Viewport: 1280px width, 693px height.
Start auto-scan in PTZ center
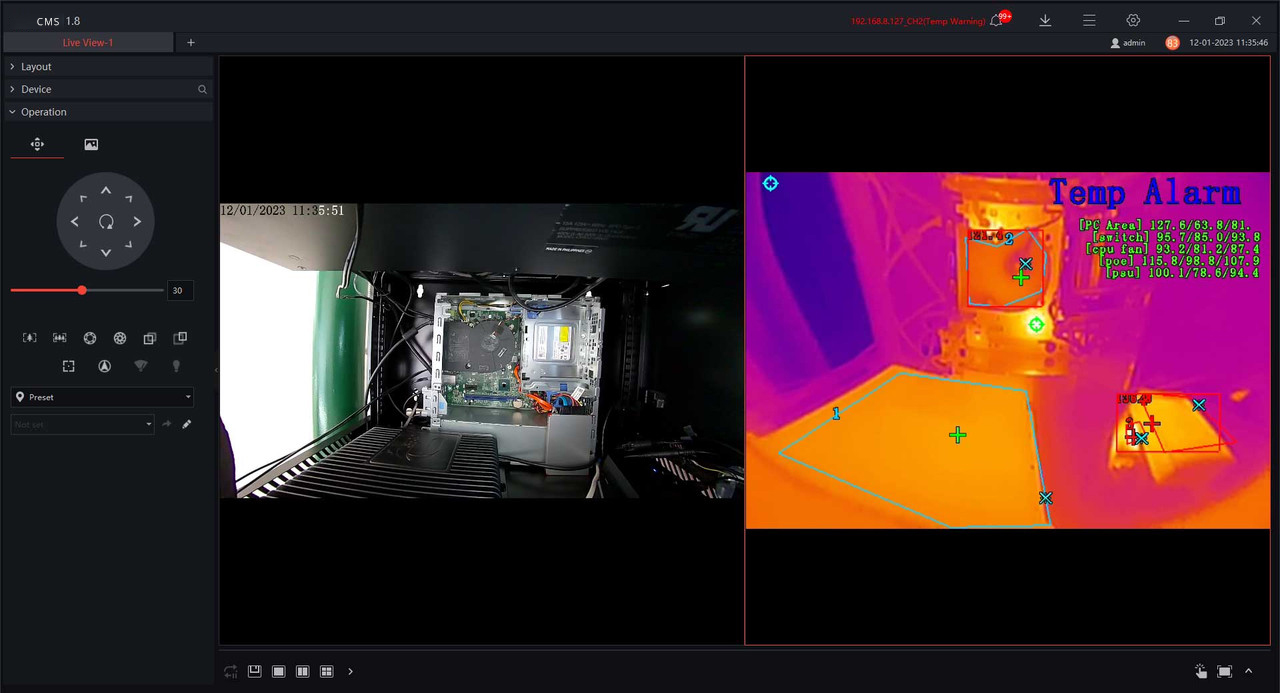106,222
